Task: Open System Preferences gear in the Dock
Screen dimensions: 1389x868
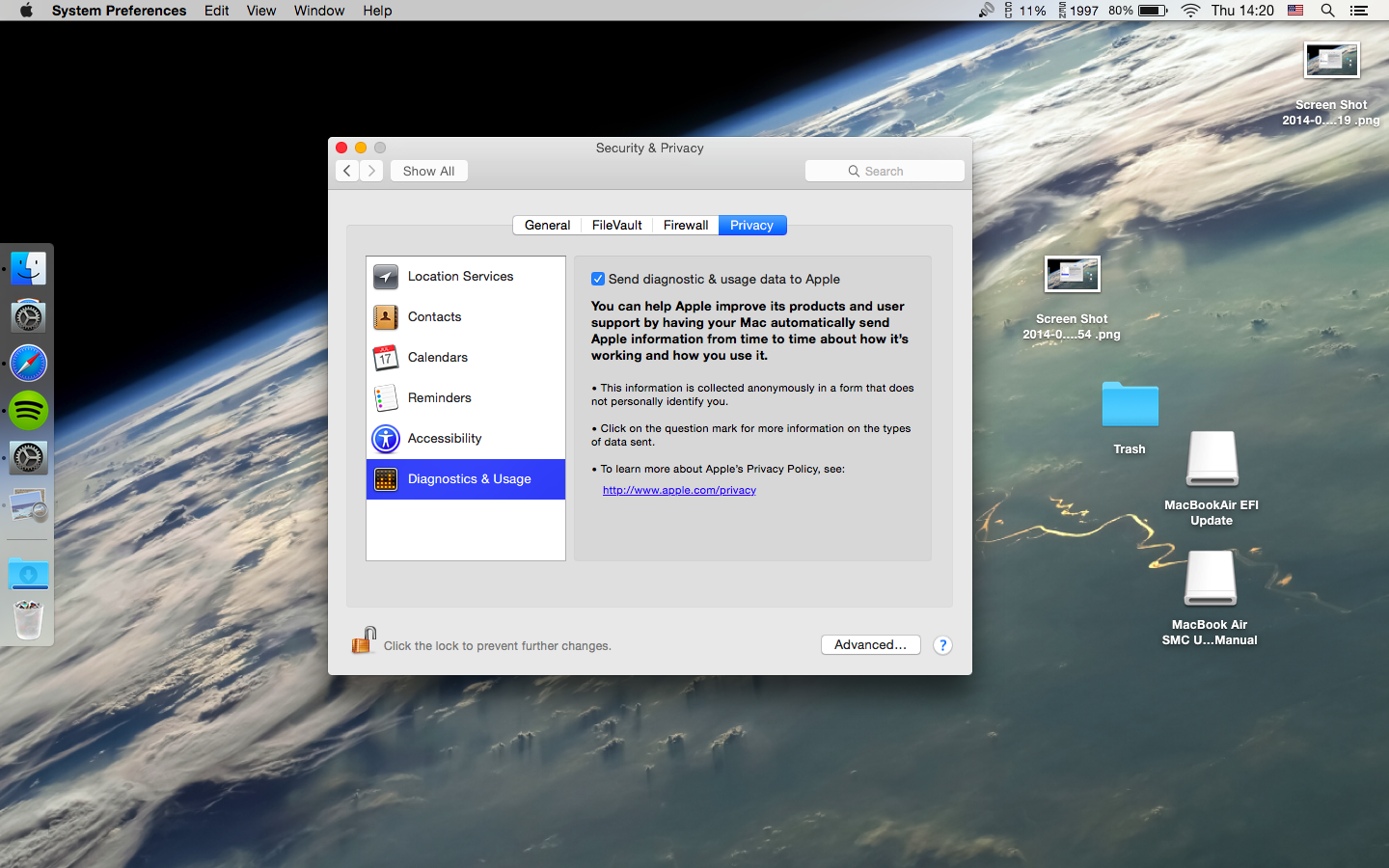Action: point(28,458)
